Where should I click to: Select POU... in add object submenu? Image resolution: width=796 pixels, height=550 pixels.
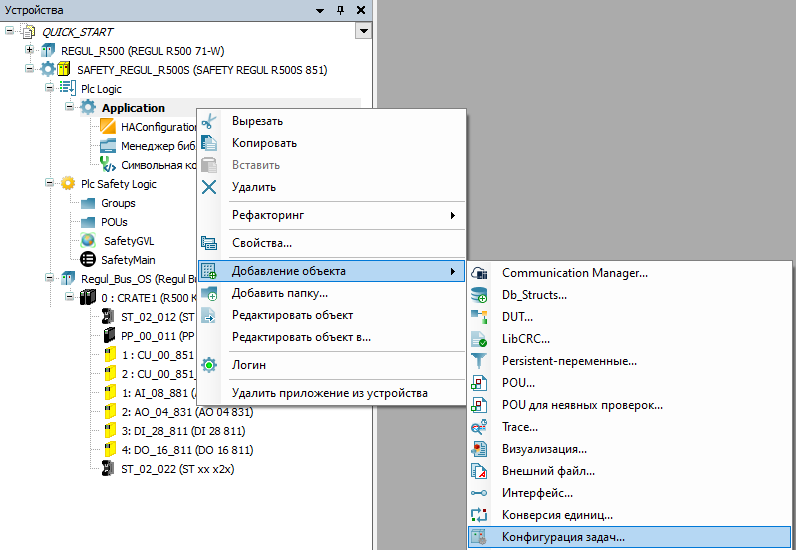(518, 383)
